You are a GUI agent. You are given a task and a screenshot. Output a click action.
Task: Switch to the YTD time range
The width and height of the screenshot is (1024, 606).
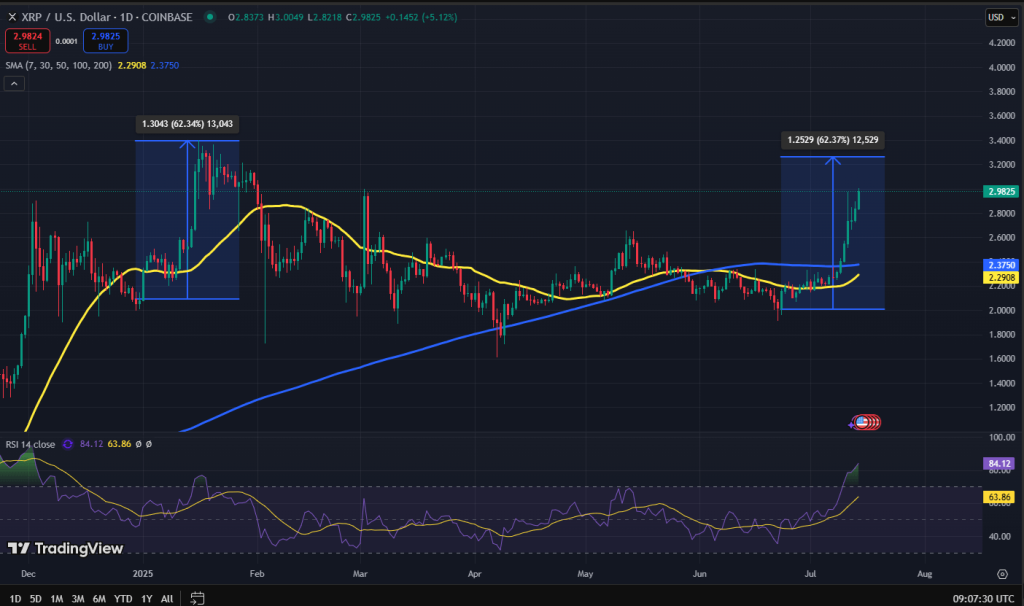click(123, 598)
